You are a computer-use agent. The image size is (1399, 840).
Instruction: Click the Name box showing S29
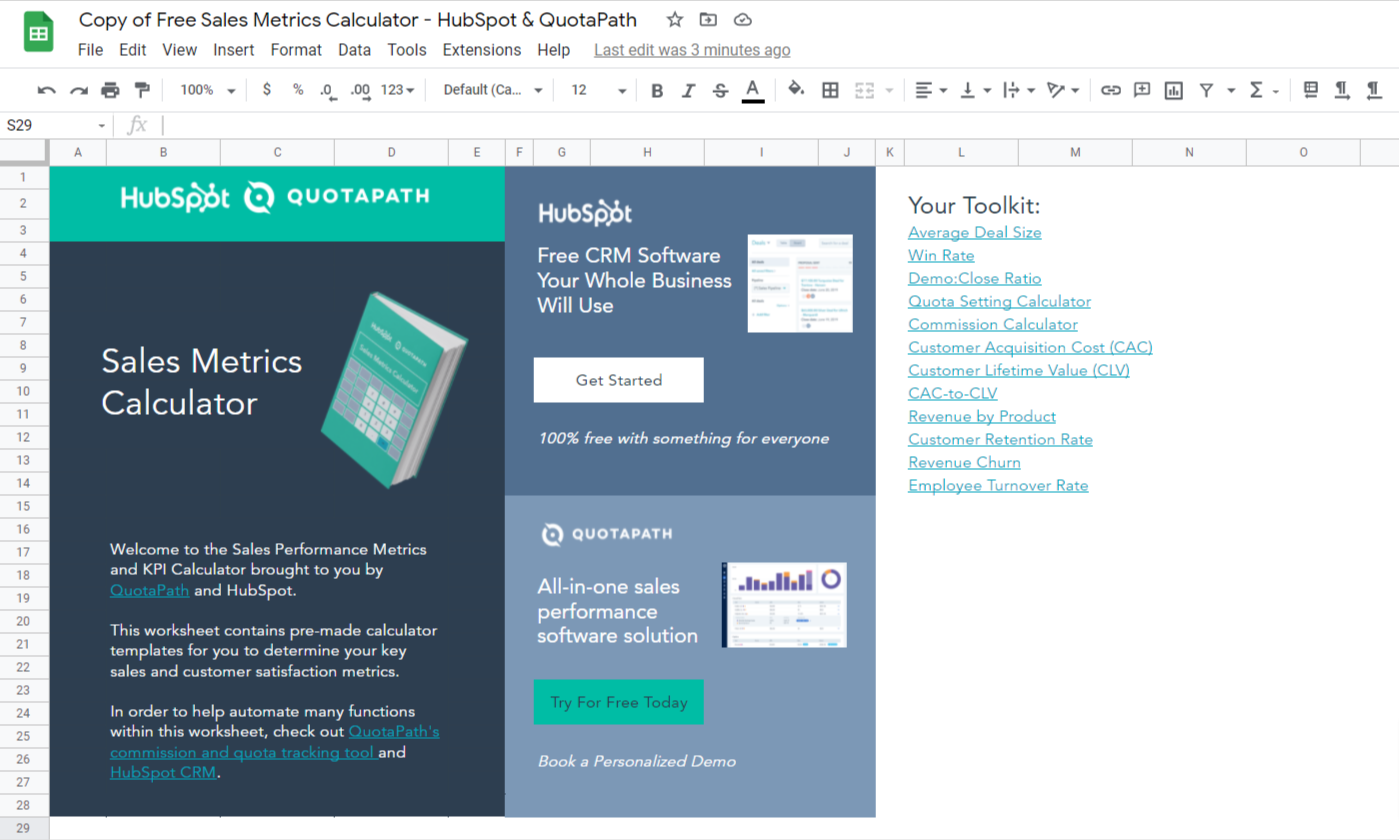[x=56, y=125]
